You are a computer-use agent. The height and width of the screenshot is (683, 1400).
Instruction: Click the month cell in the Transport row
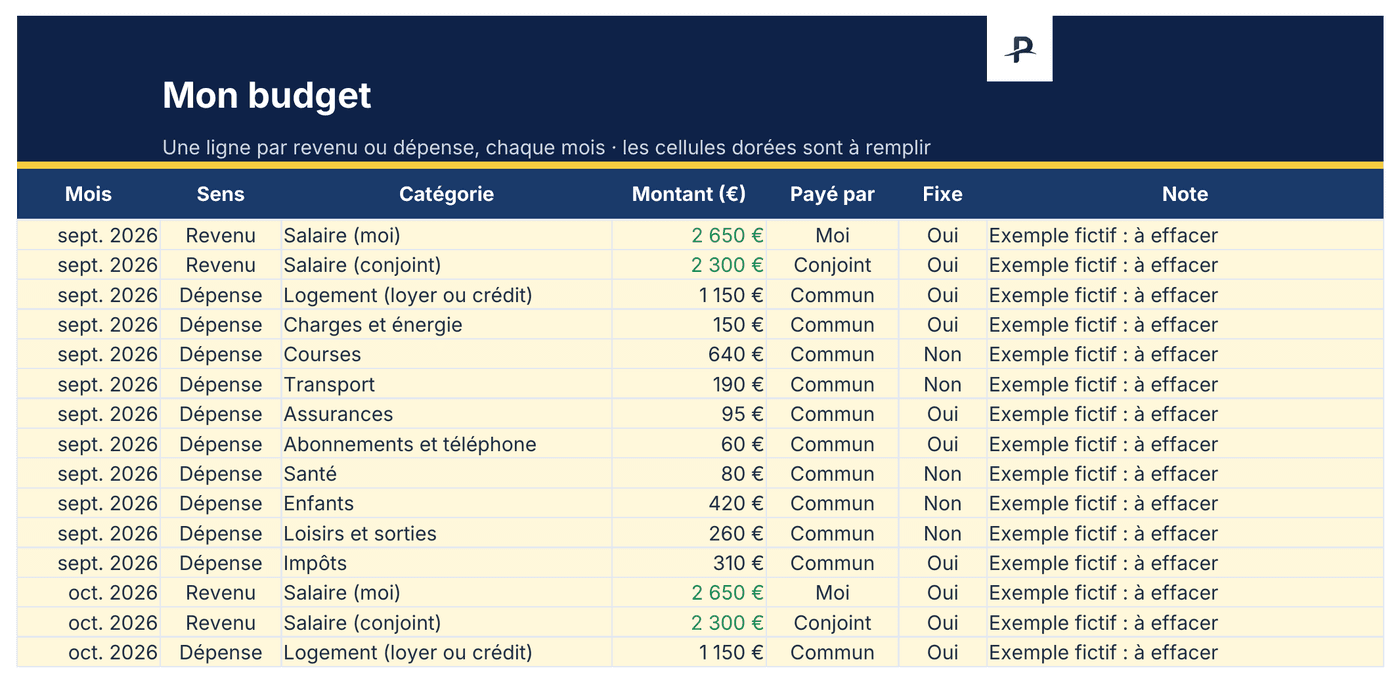click(x=89, y=385)
